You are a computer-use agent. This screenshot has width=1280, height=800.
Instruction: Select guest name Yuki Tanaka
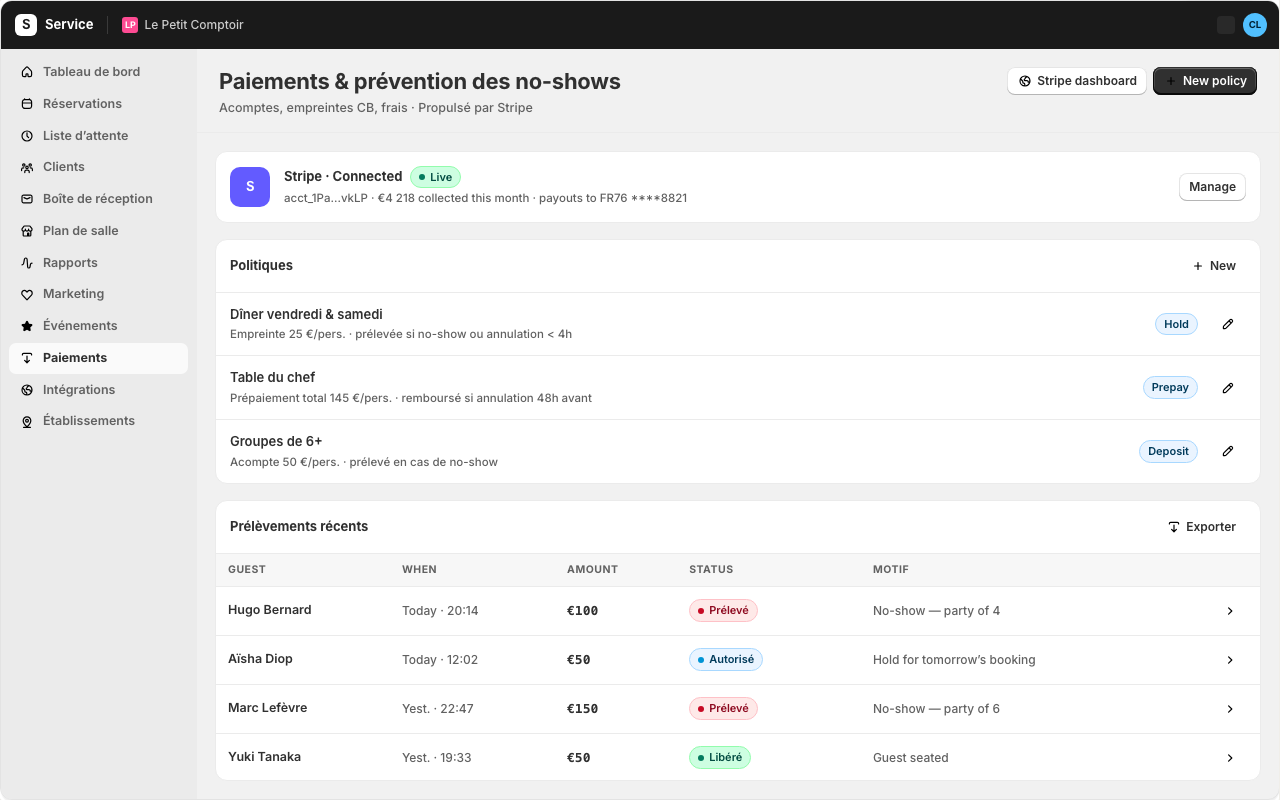(x=264, y=757)
